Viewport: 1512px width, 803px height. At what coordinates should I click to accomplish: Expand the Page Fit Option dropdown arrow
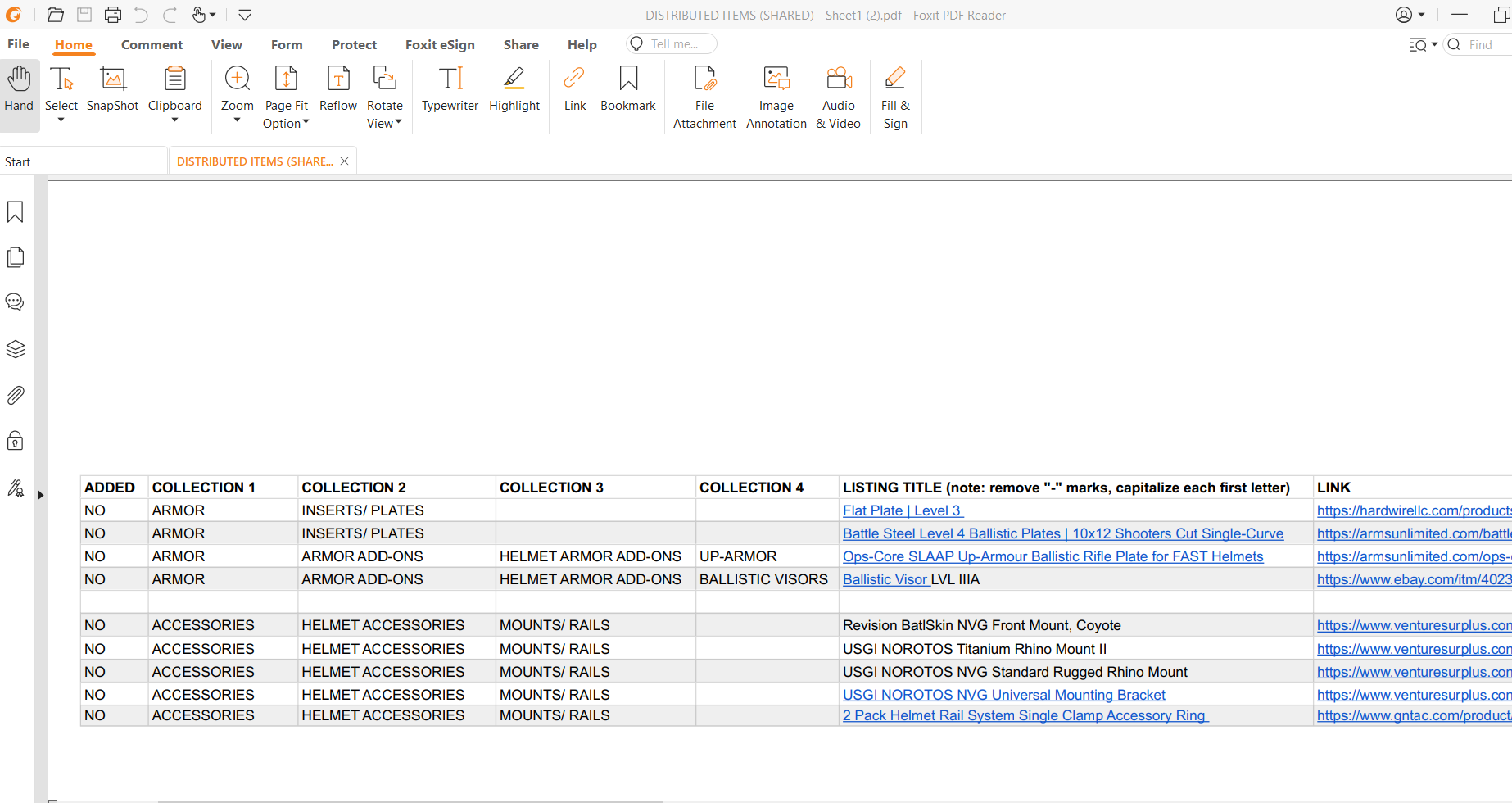[x=306, y=123]
